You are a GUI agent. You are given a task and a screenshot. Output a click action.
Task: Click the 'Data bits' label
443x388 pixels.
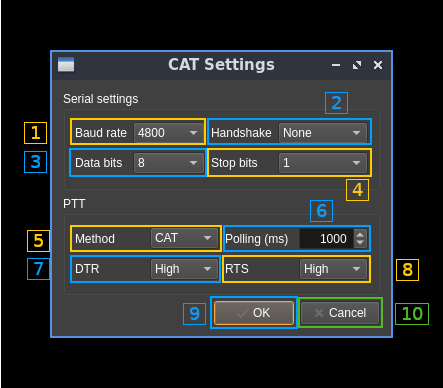(x=99, y=163)
